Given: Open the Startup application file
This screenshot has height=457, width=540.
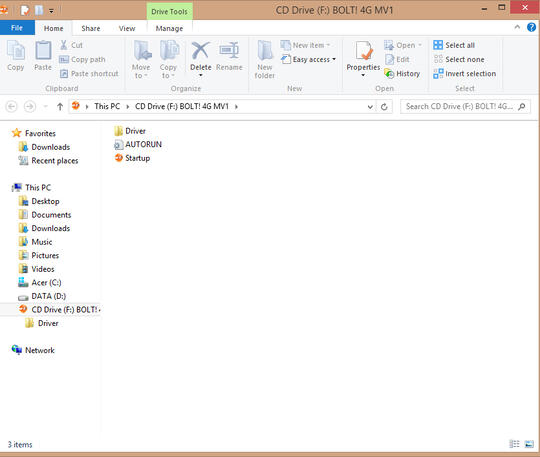Looking at the screenshot, I should [x=132, y=158].
